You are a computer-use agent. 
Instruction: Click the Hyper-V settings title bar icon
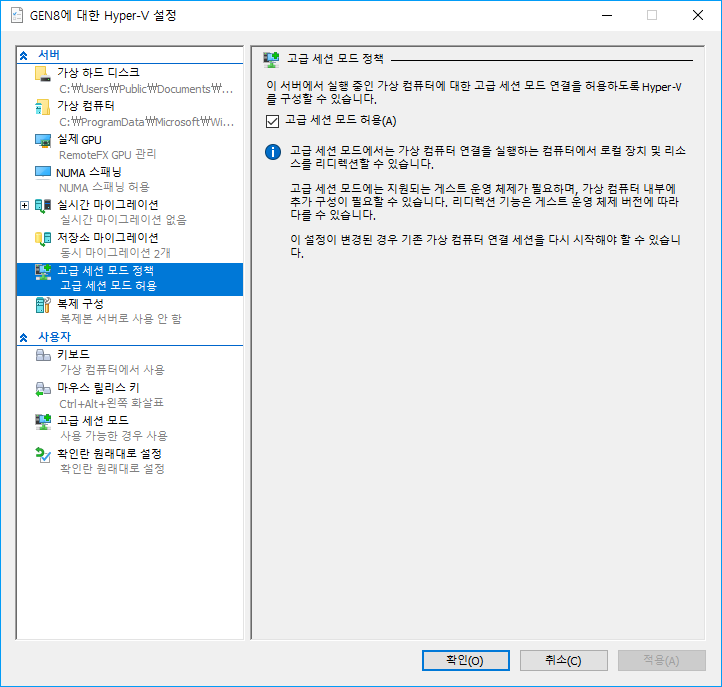[17, 15]
